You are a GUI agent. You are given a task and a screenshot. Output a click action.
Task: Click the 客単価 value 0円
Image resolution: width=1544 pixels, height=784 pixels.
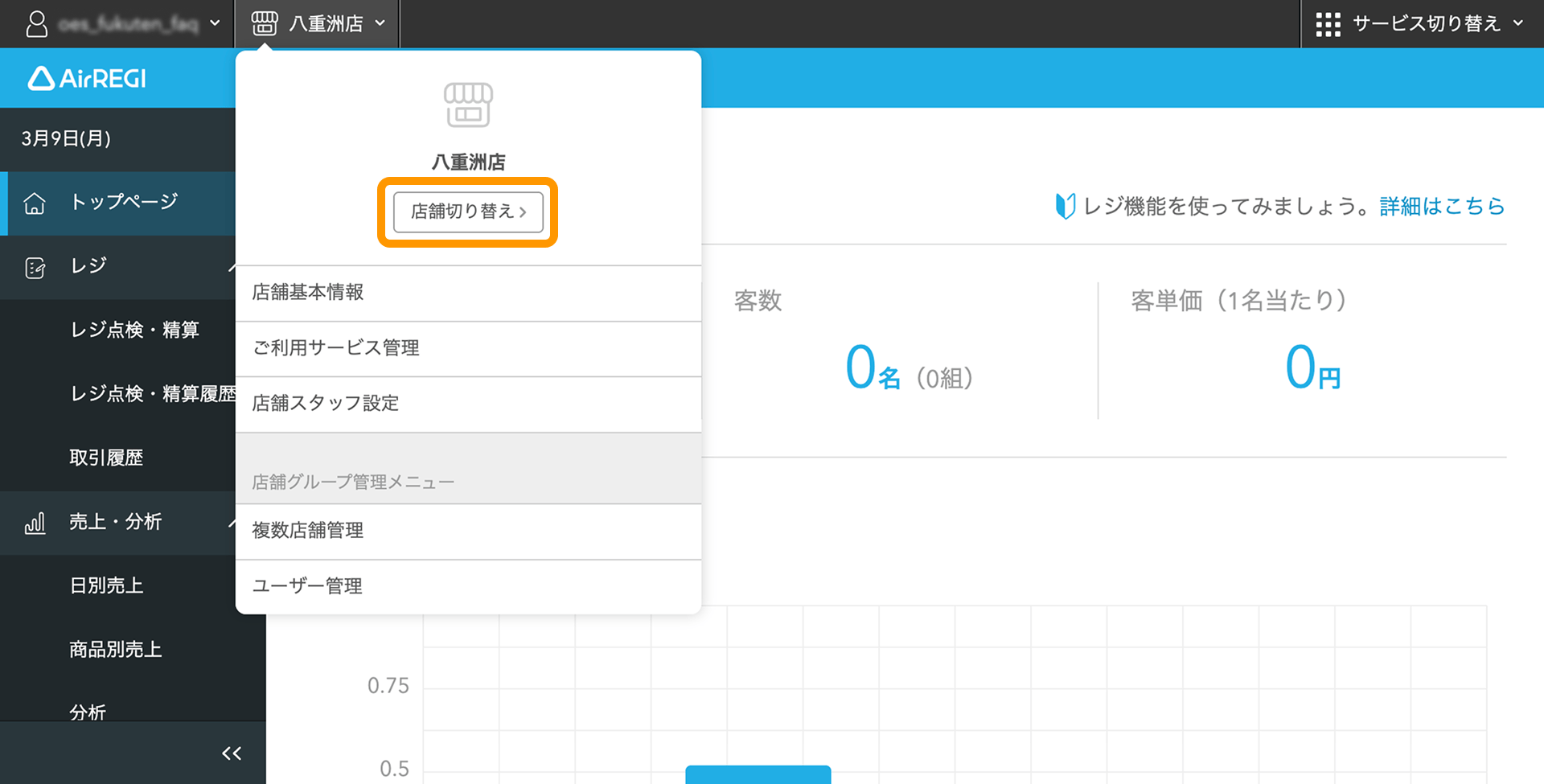pyautogui.click(x=1312, y=369)
